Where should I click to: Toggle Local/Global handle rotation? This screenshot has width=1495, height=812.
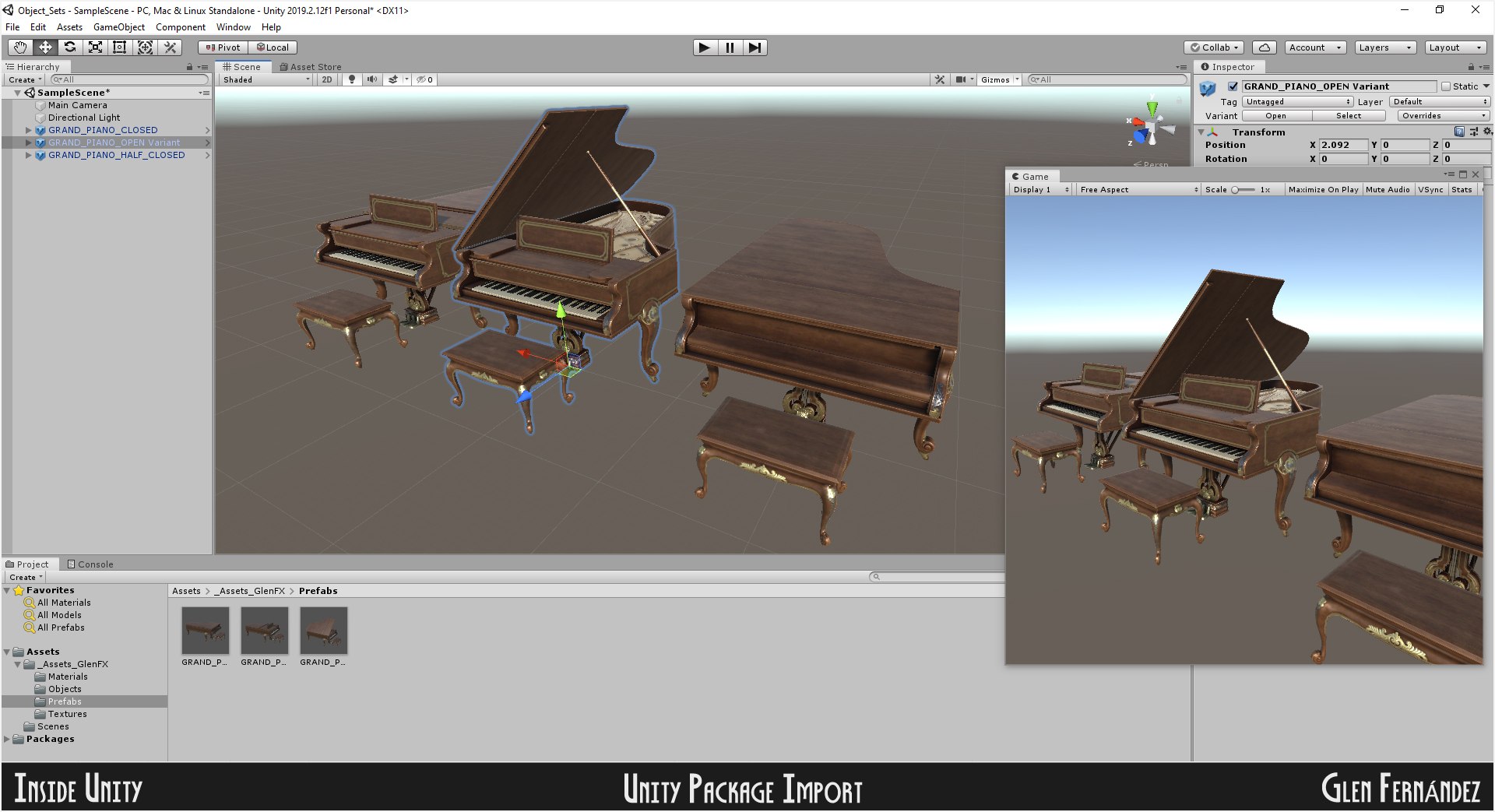click(x=273, y=47)
